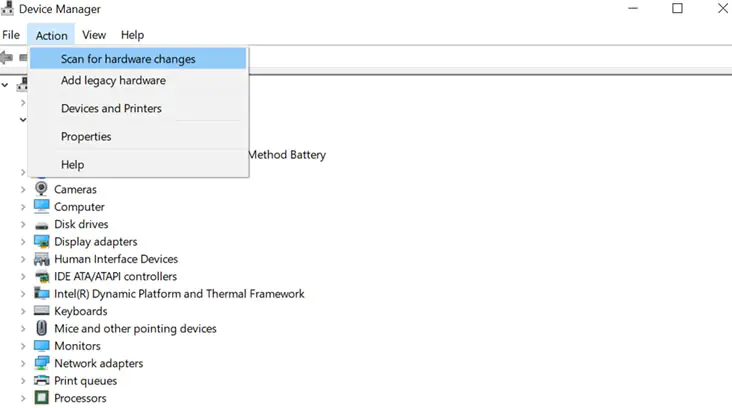
Task: Click the Processors chip icon
Action: pos(42,398)
